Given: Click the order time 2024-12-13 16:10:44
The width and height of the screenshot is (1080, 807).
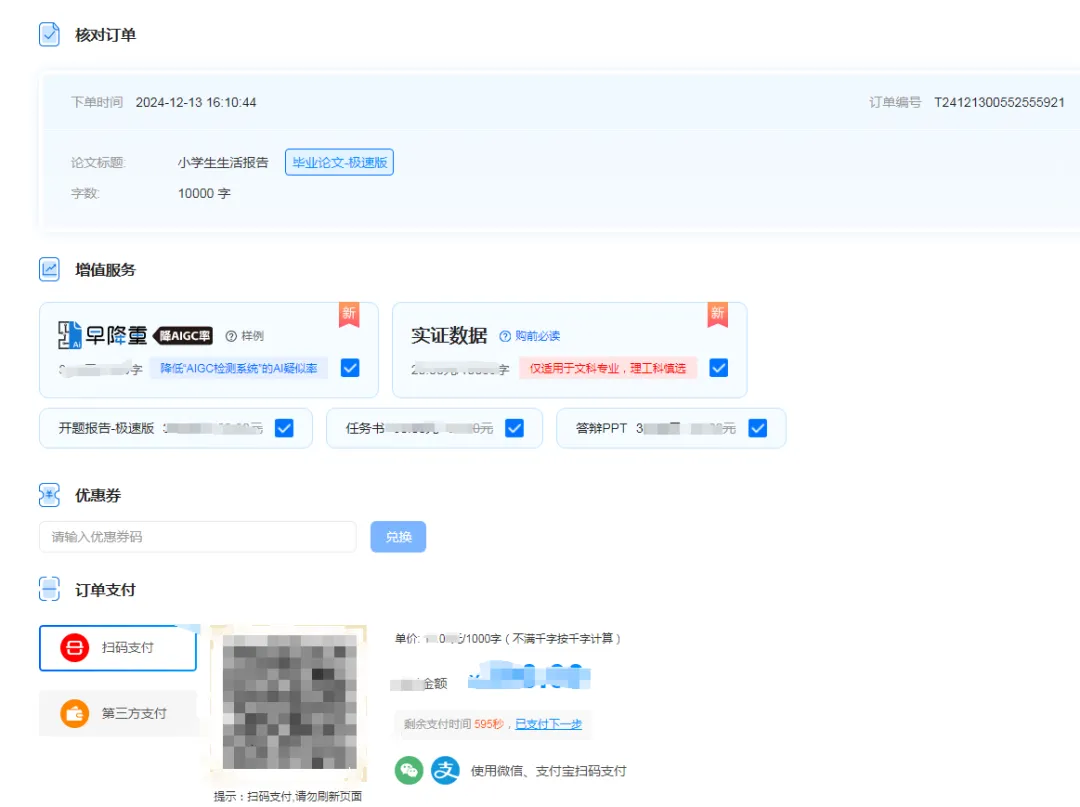Looking at the screenshot, I should [196, 103].
